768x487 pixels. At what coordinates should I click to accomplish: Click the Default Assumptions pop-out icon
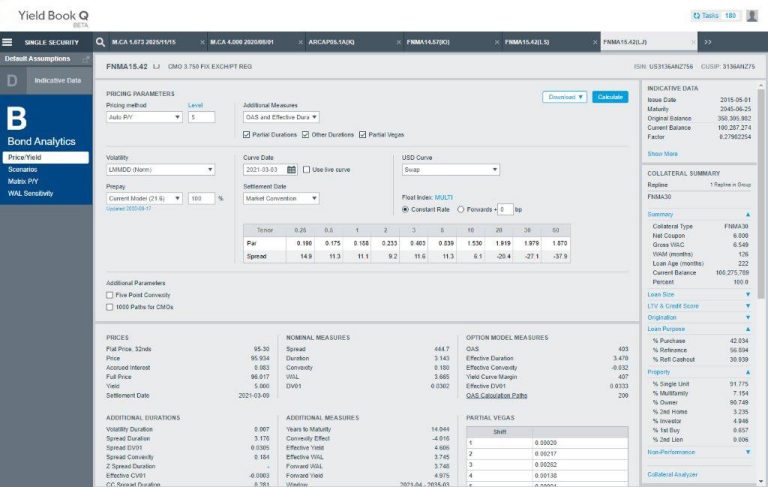(x=86, y=59)
